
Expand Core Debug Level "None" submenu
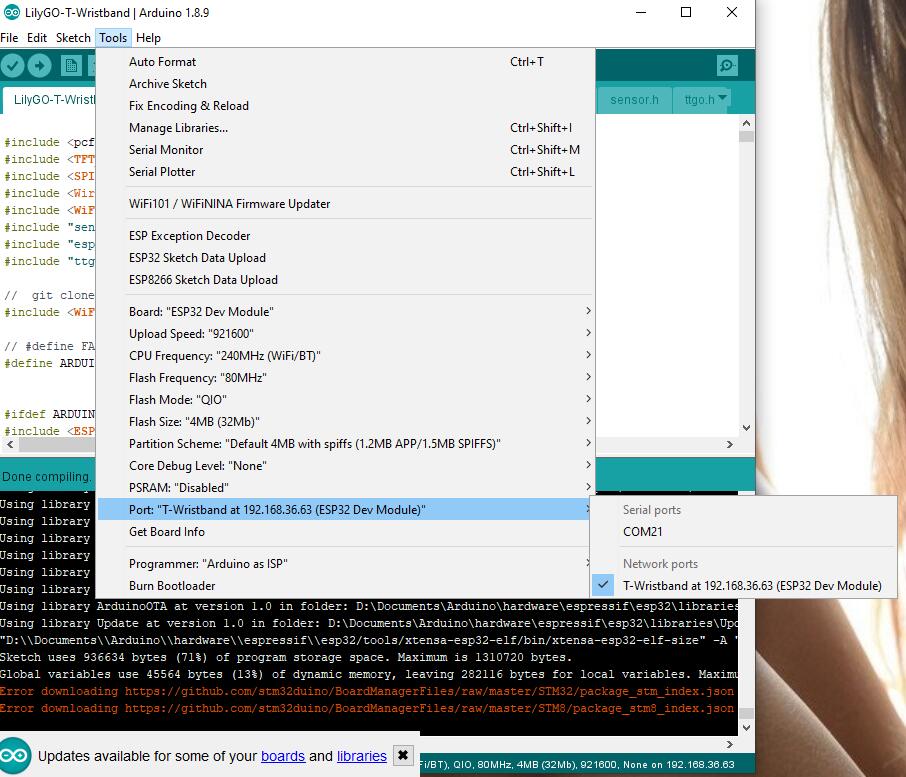pos(346,465)
